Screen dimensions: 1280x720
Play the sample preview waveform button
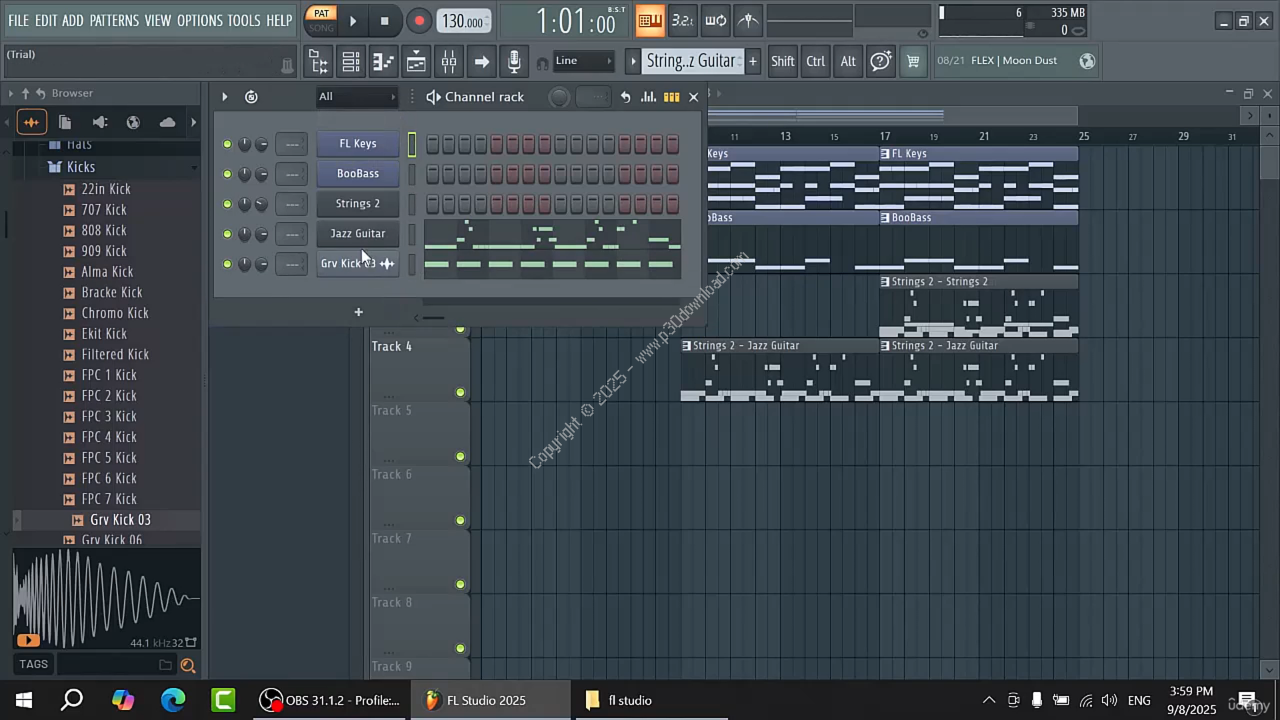(x=27, y=640)
